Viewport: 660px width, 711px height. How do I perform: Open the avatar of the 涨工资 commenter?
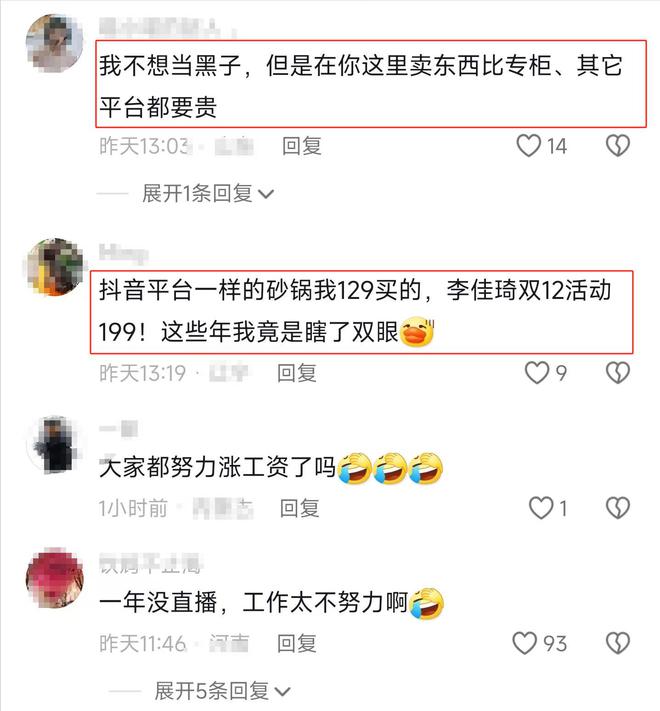tap(55, 444)
